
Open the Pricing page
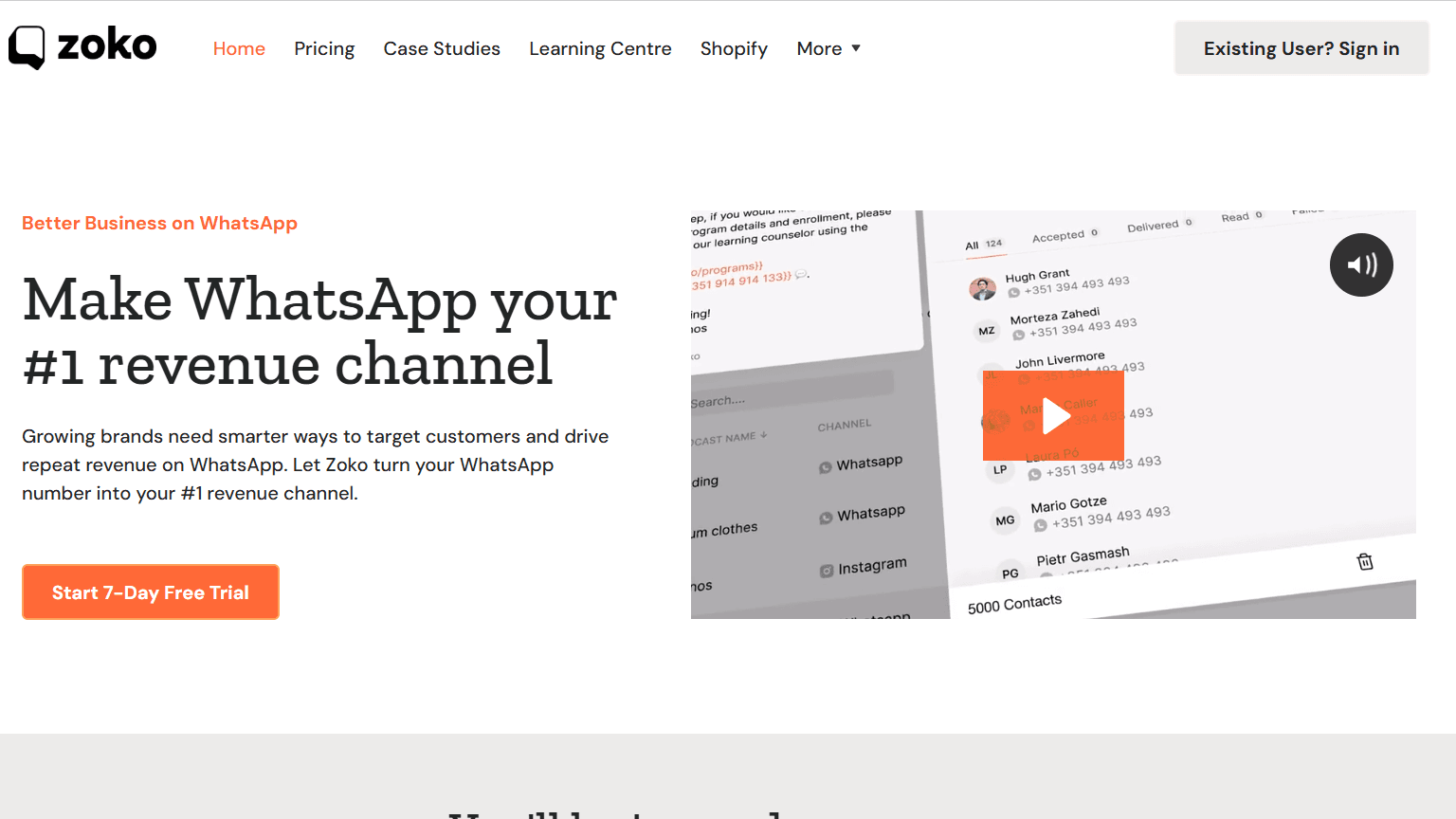324,48
